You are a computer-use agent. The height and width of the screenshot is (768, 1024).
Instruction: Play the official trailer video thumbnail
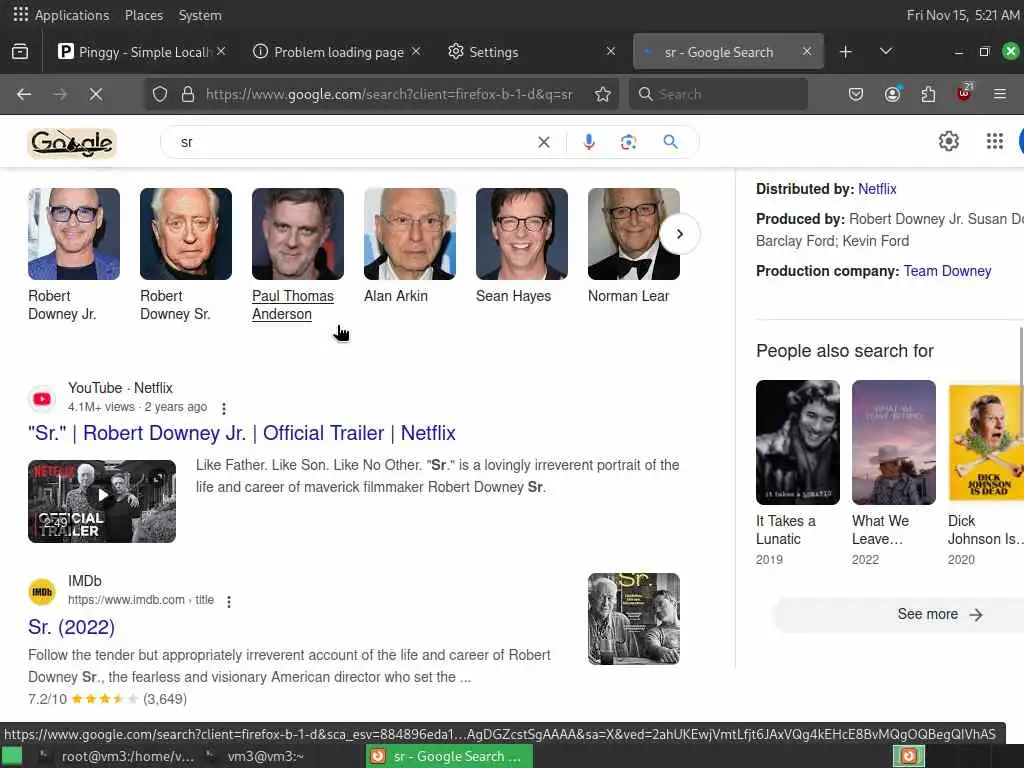[102, 501]
